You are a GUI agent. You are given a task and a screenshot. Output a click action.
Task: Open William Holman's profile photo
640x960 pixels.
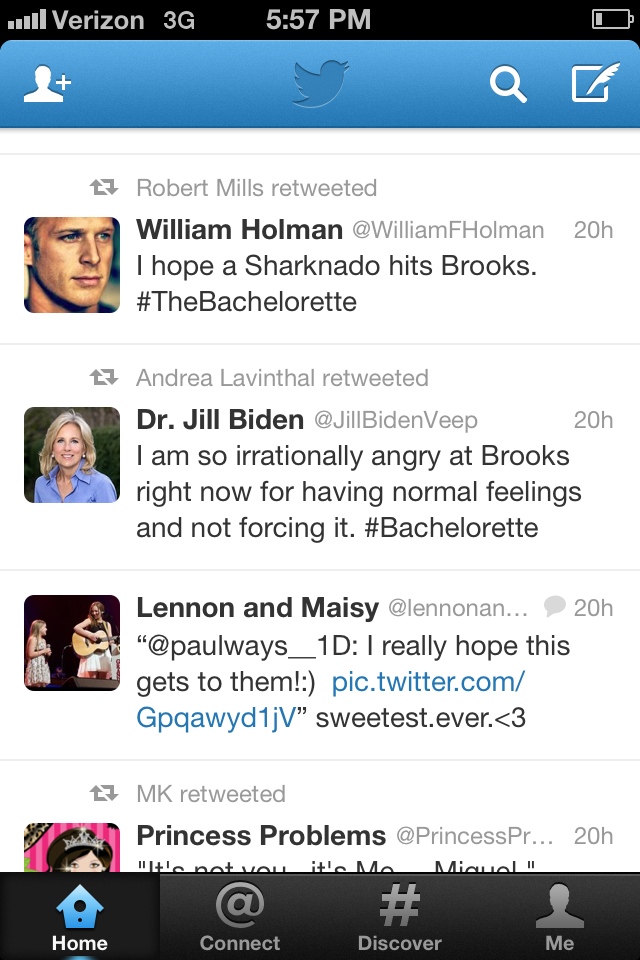(72, 265)
